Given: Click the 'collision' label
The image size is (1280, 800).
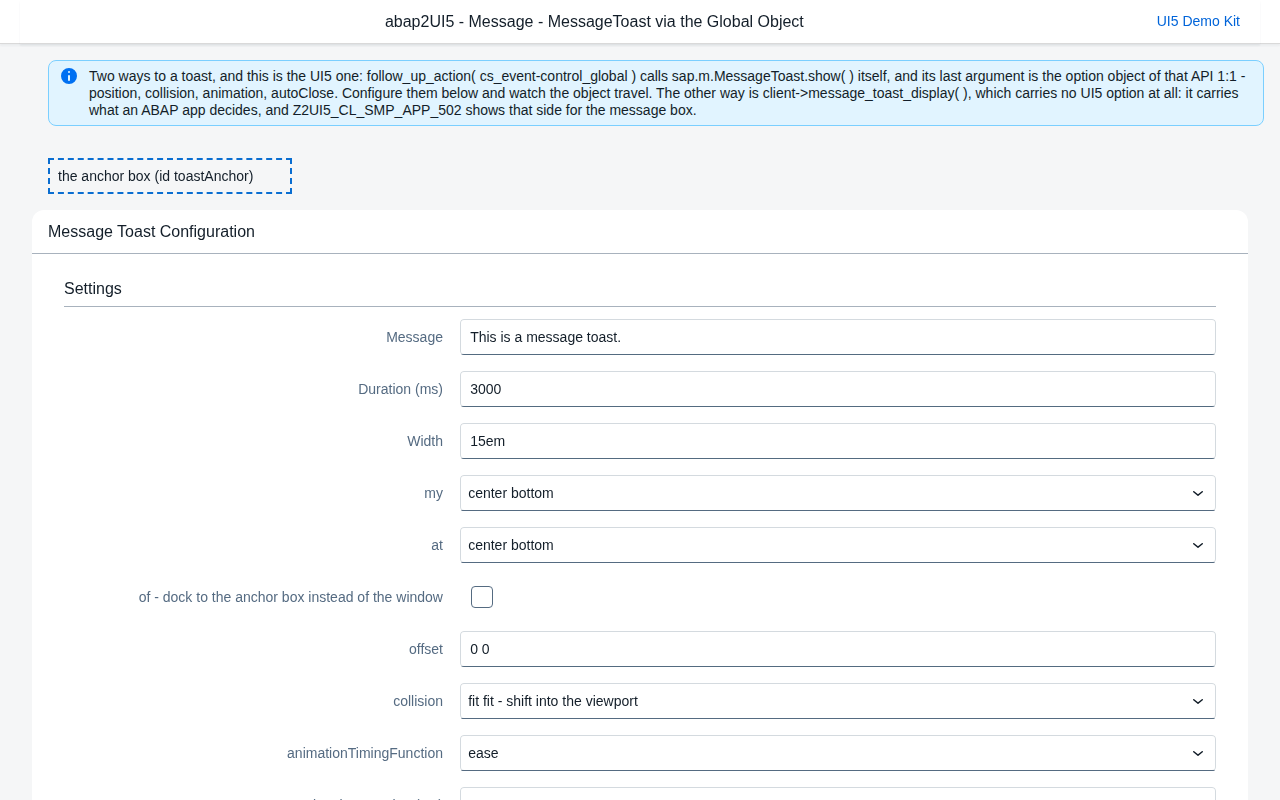Looking at the screenshot, I should pyautogui.click(x=418, y=701).
